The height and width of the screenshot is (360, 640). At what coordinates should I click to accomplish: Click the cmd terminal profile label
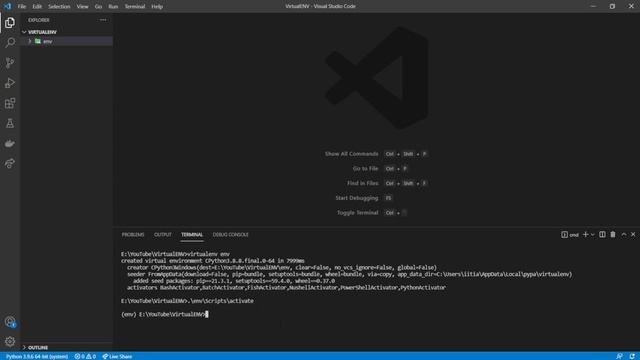570,235
